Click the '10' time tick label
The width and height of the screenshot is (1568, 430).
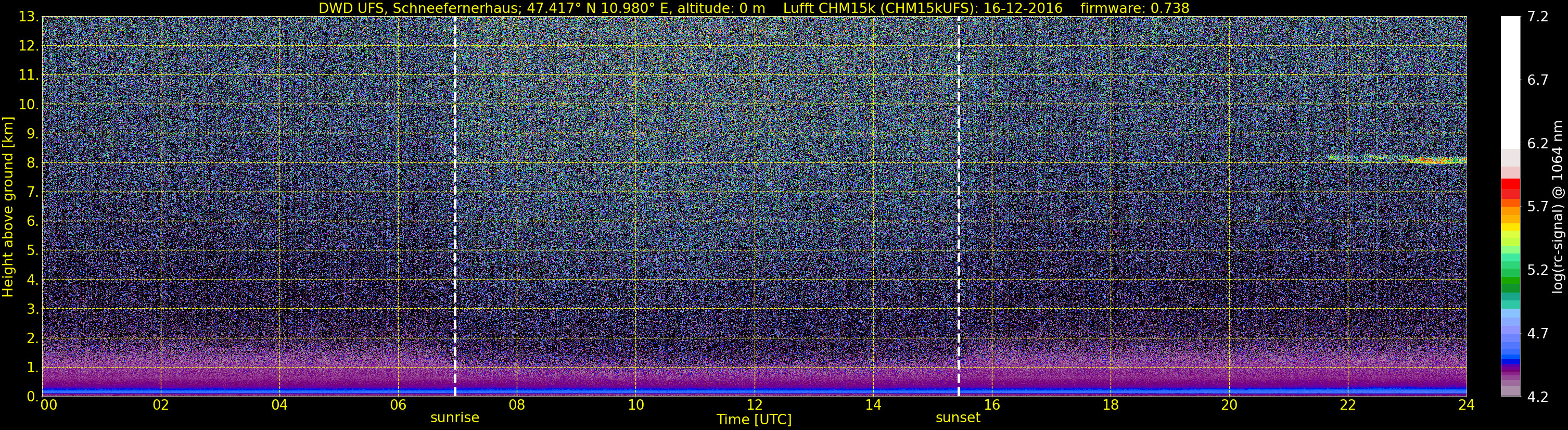tap(635, 405)
